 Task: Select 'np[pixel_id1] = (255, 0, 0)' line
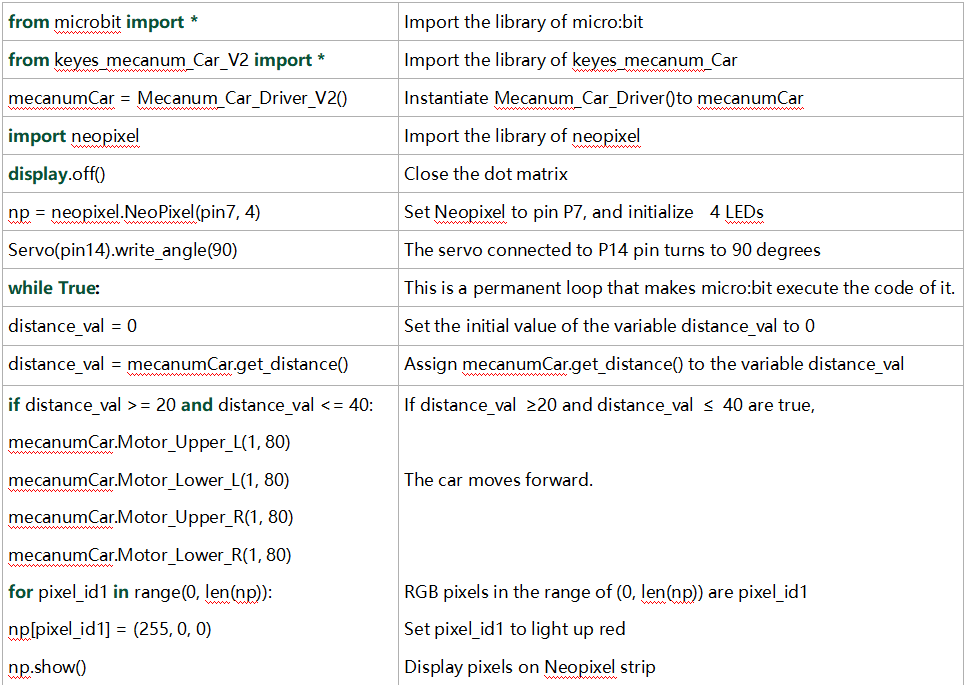click(x=110, y=630)
